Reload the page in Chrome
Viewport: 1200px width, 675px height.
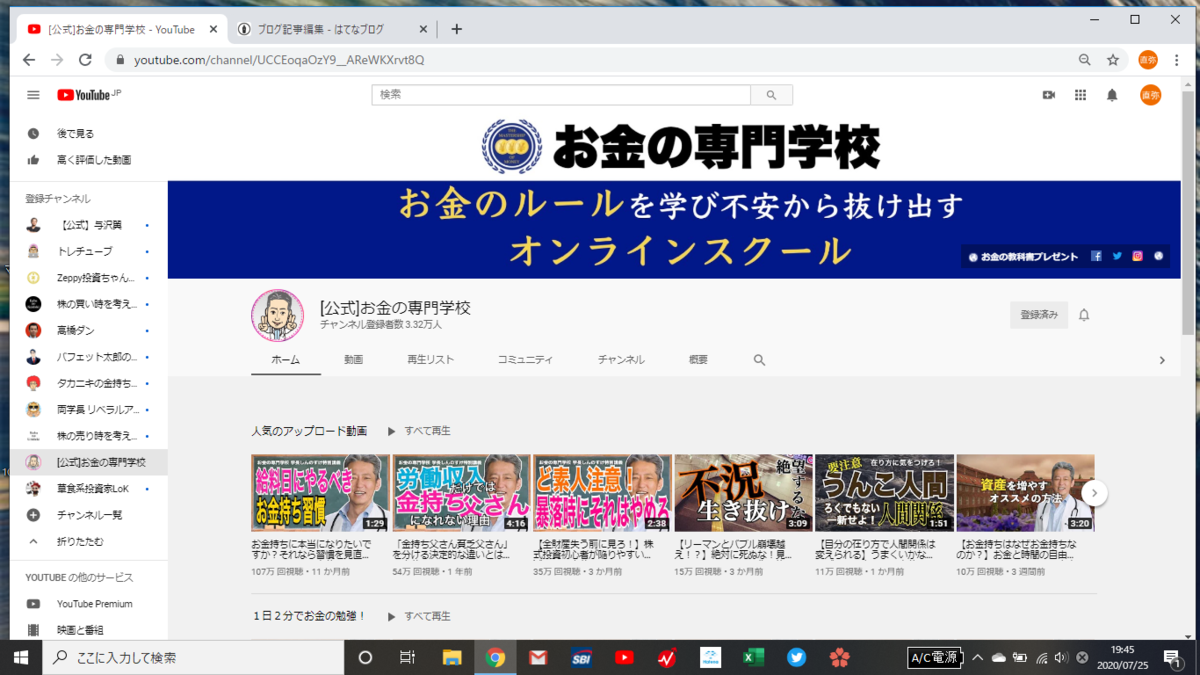pos(85,60)
